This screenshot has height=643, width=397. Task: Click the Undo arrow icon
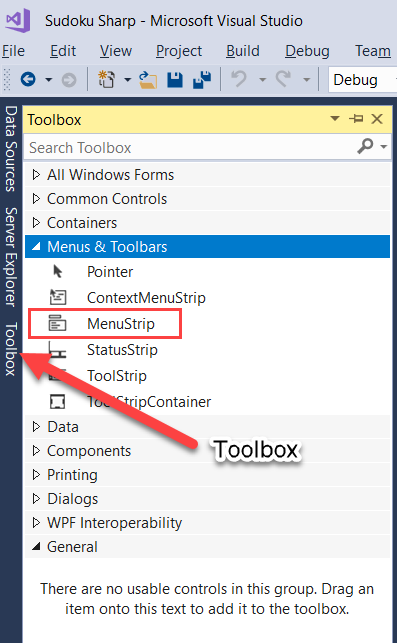pos(239,79)
